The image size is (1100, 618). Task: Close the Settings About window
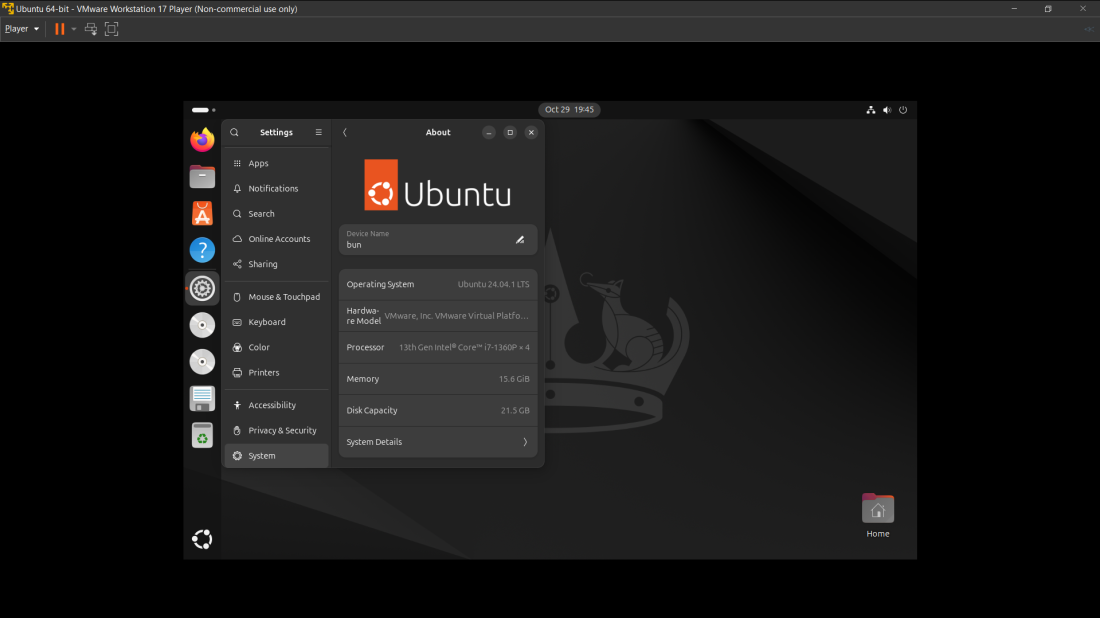coord(531,133)
